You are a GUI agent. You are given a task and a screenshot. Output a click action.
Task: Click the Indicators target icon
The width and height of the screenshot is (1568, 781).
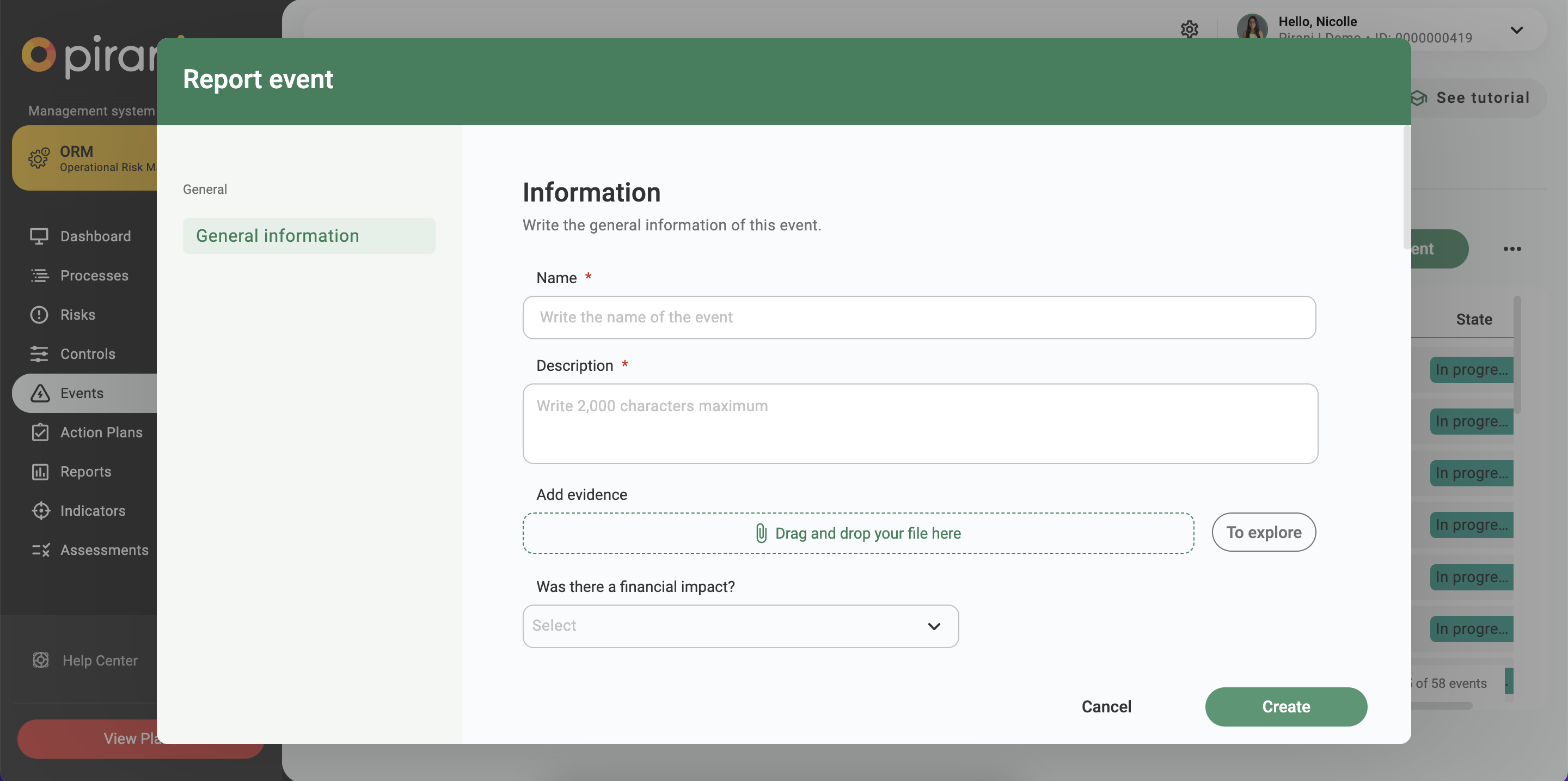[x=41, y=511]
